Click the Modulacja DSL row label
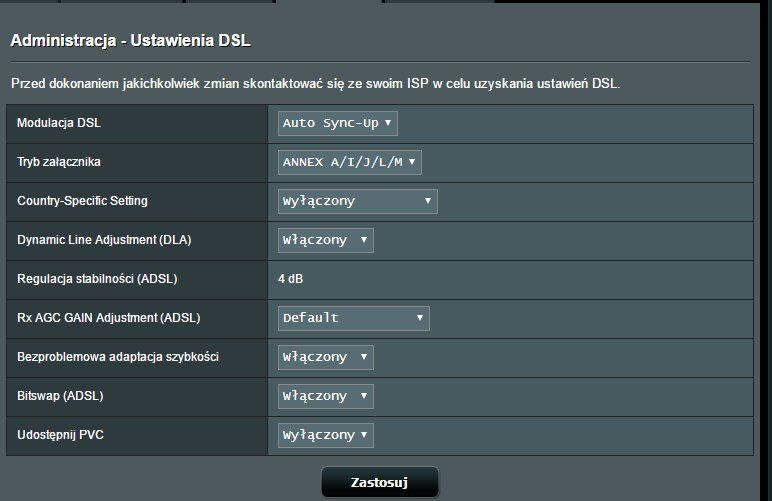 pos(59,123)
